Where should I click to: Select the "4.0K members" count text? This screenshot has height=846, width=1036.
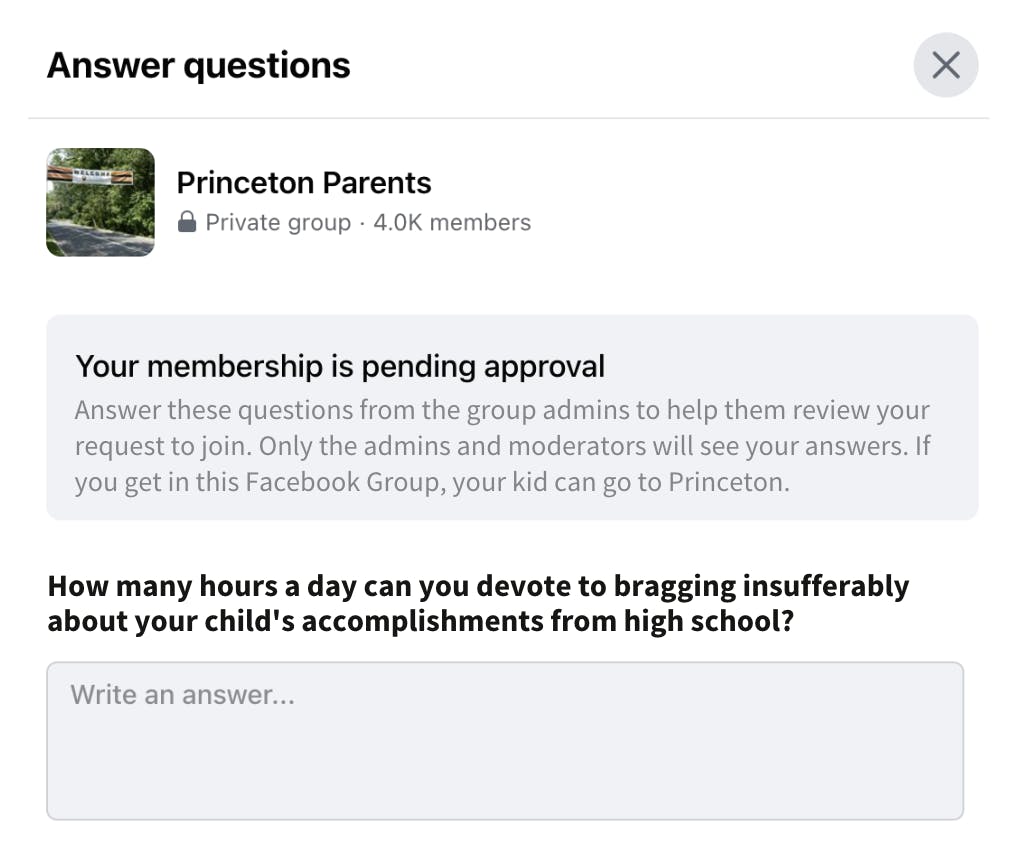click(x=452, y=222)
